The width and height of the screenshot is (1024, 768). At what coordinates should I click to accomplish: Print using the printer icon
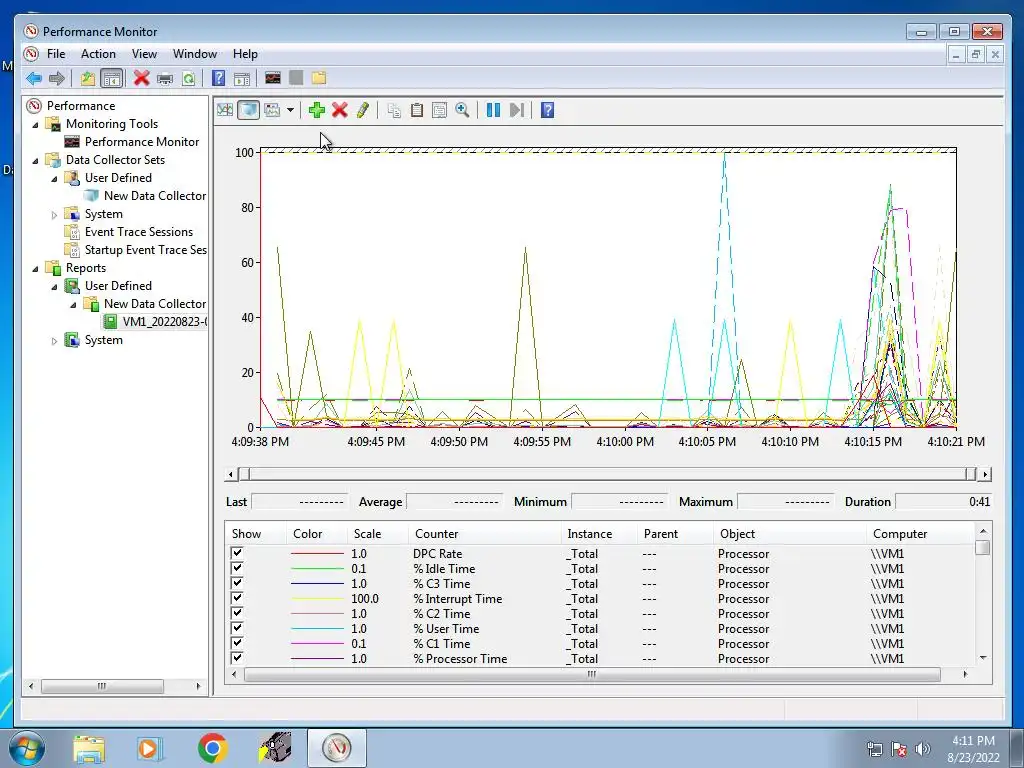(x=165, y=78)
